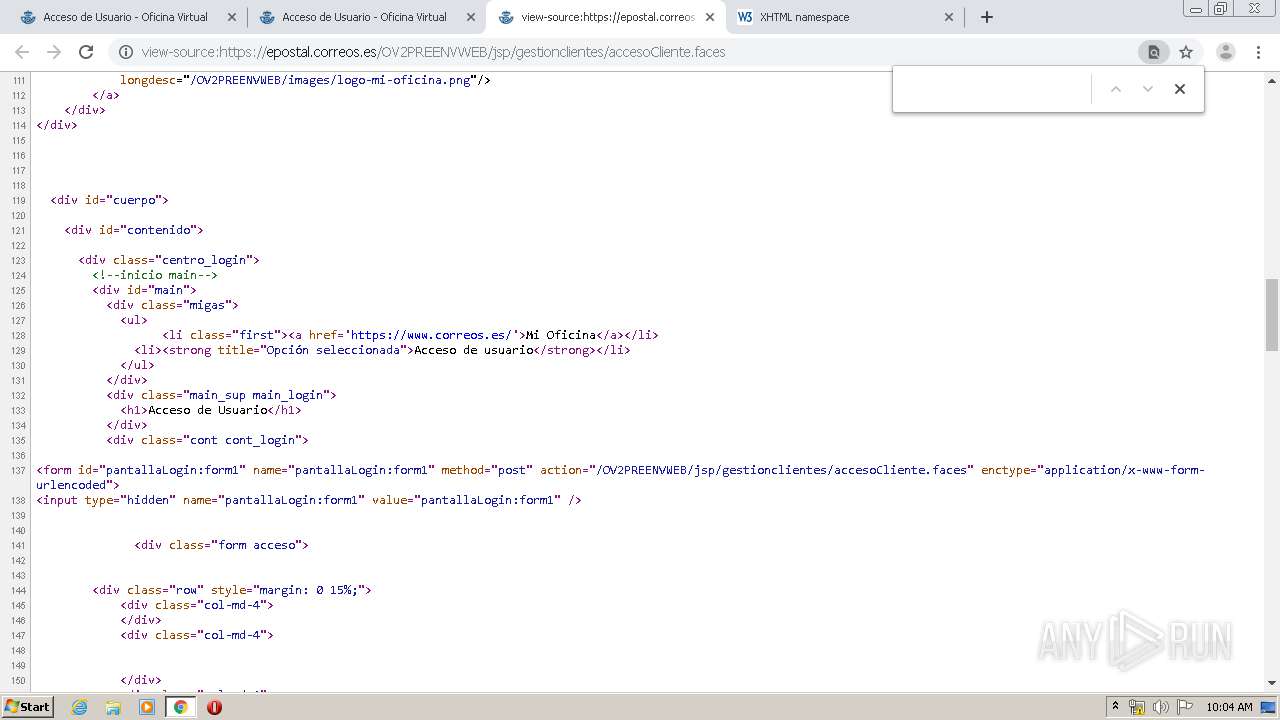Close the second Acceso de Usuario tab
Screen dimensions: 1280x720
pyautogui.click(x=471, y=17)
